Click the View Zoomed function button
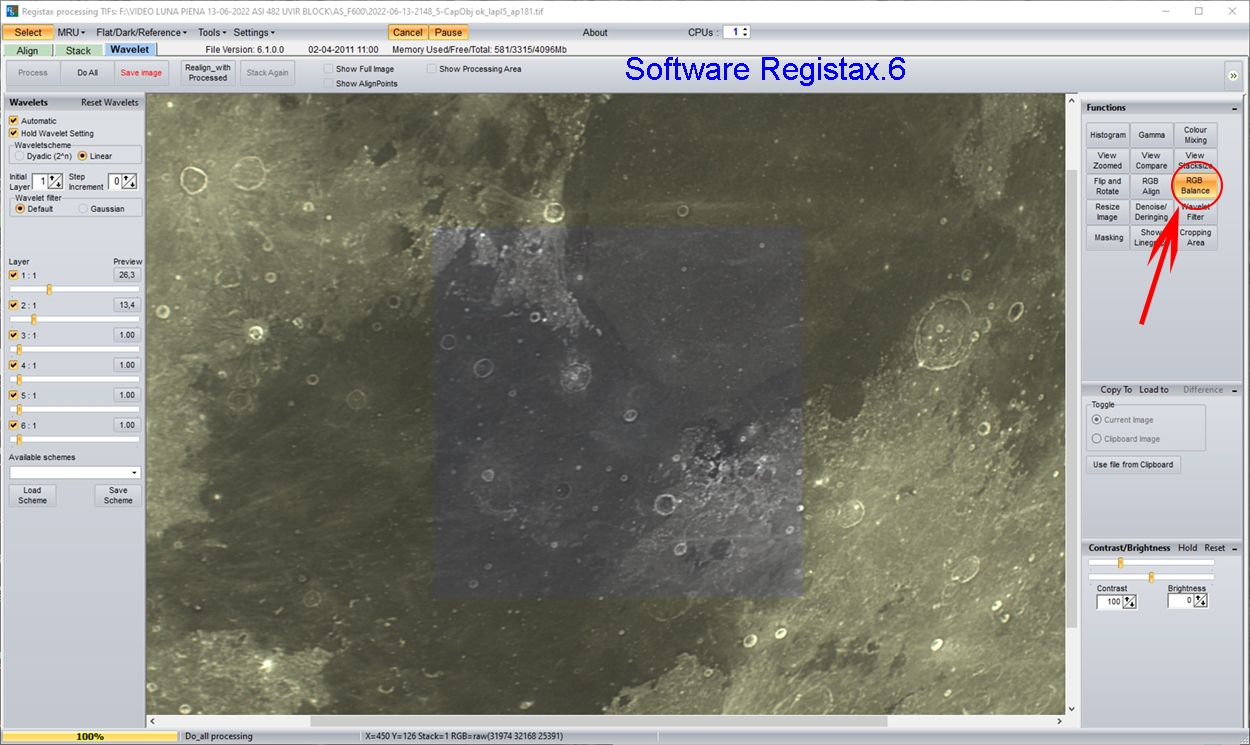The width and height of the screenshot is (1250, 745). 1108,160
